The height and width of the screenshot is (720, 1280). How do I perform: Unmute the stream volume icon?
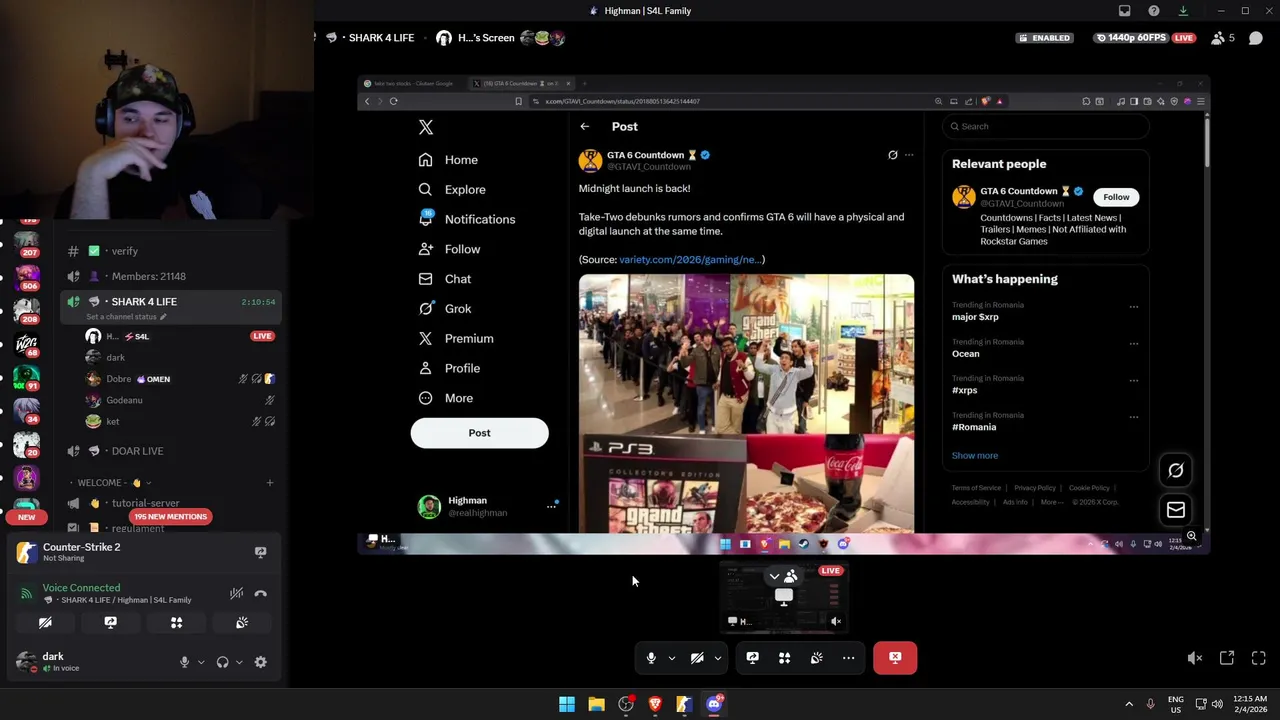coord(1194,658)
